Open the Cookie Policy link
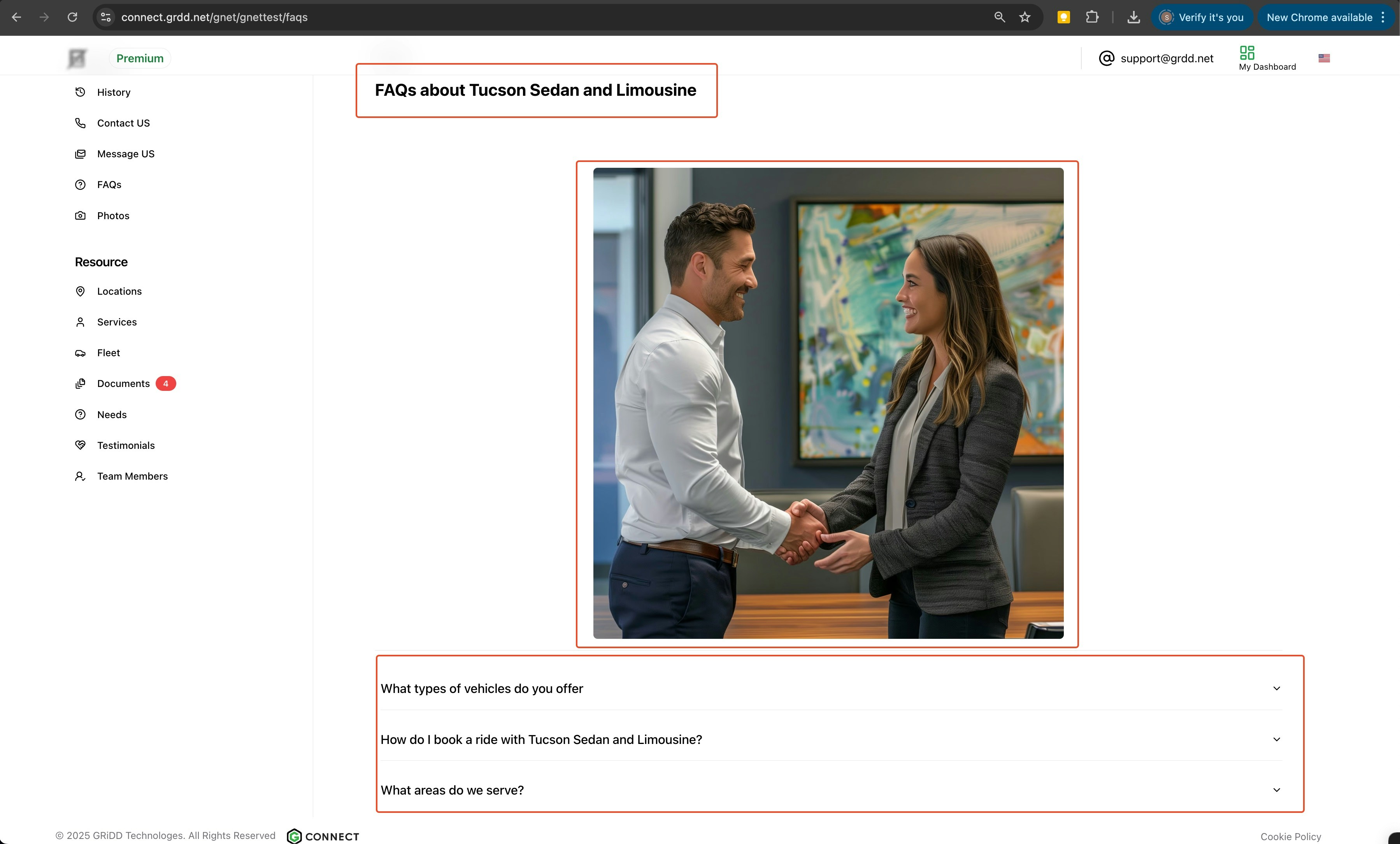This screenshot has width=1400, height=844. (x=1290, y=836)
